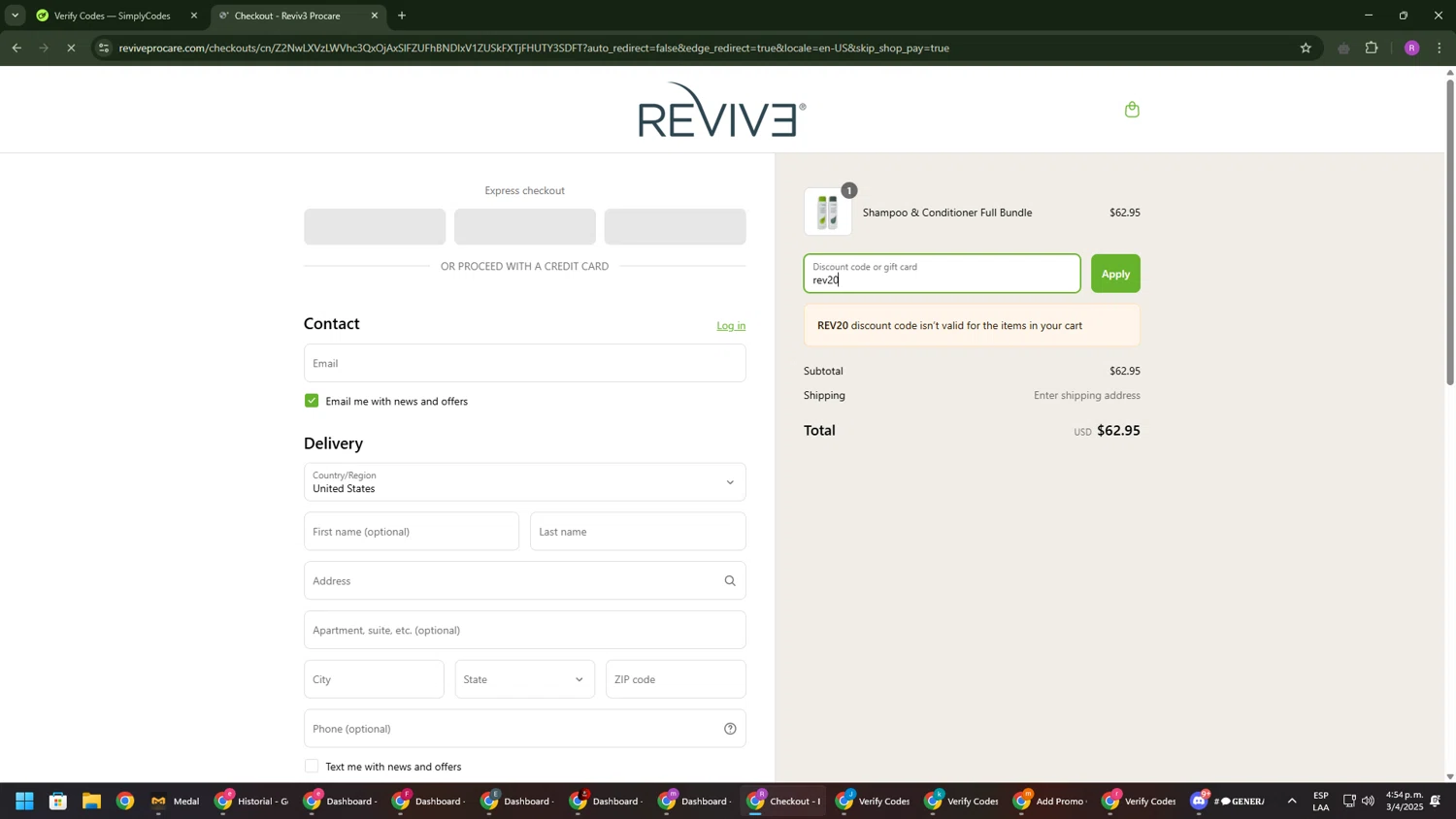Open the Windows Start menu

pos(24,802)
